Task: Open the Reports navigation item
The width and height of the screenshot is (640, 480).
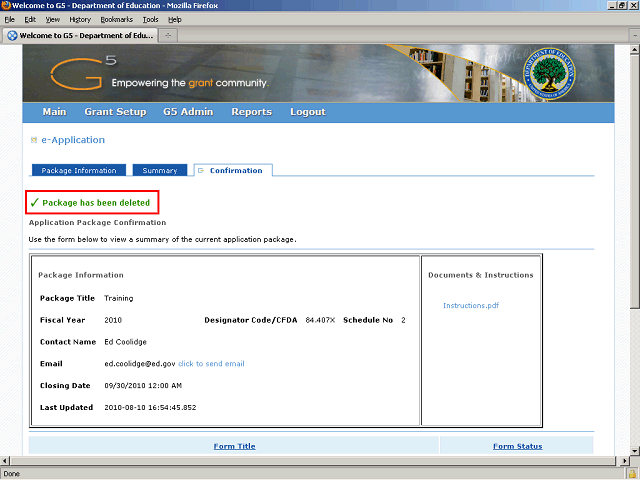Action: coord(251,112)
